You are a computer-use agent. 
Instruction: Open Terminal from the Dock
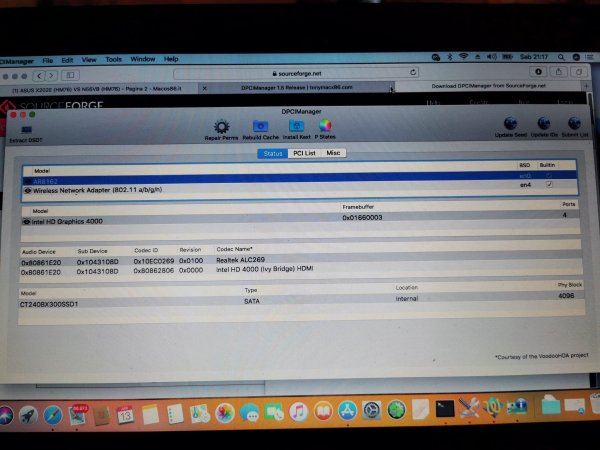tap(445, 409)
